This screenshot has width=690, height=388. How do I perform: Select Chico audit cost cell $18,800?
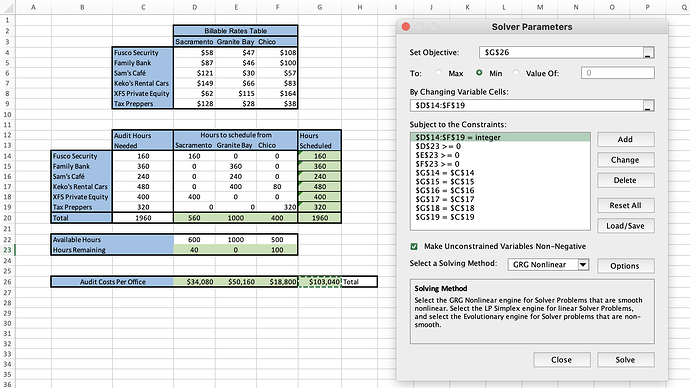tap(278, 282)
